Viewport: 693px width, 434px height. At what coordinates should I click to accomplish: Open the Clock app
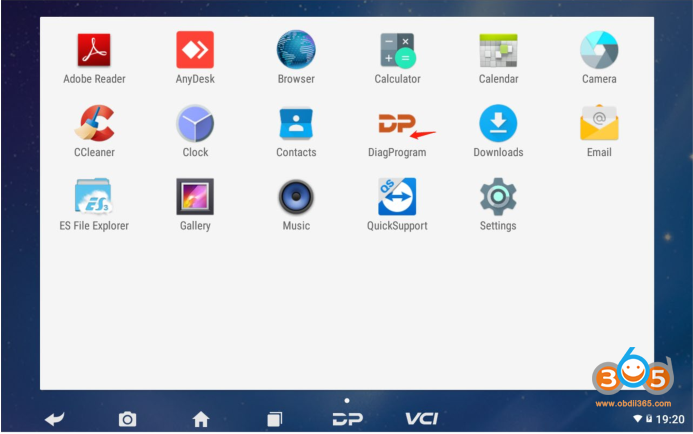point(195,123)
